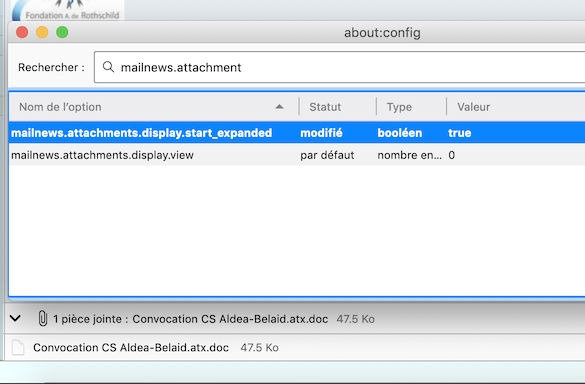The image size is (585, 384).
Task: Click the green zoom button of about:config
Action: pyautogui.click(x=62, y=32)
